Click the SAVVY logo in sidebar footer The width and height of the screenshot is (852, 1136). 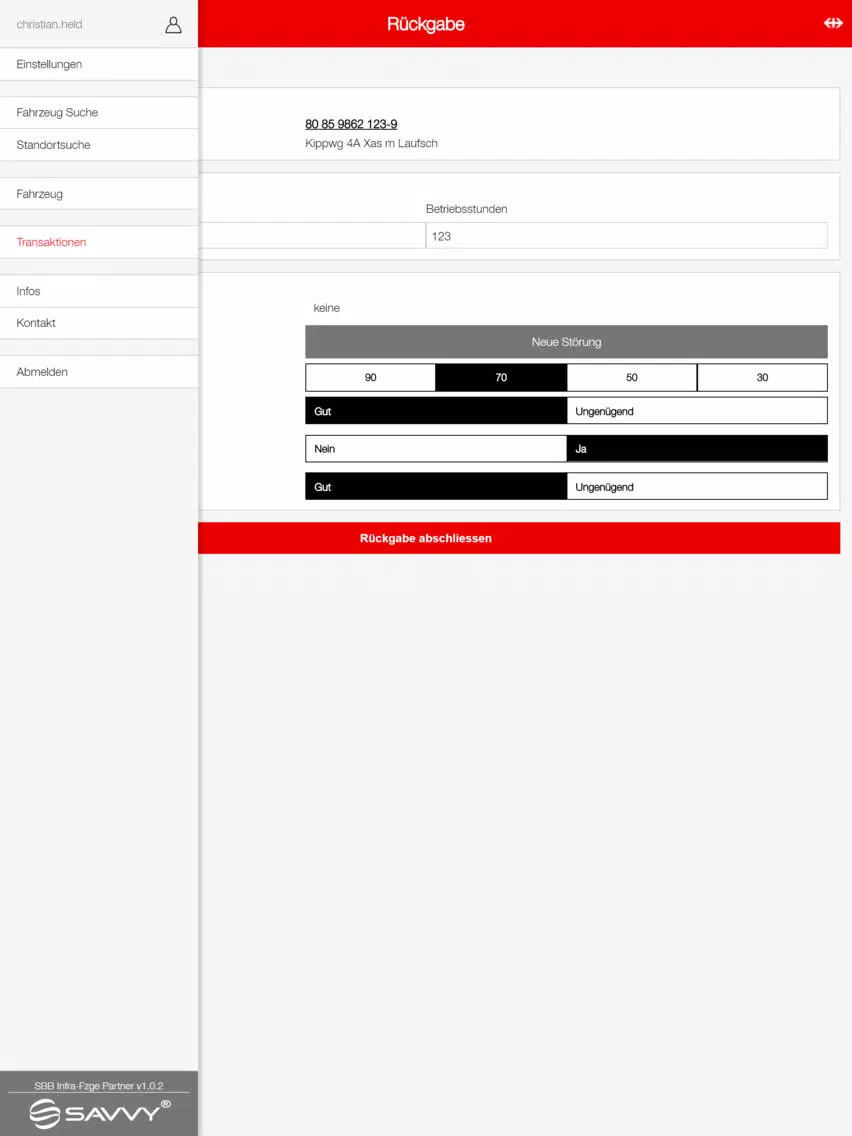(99, 1114)
